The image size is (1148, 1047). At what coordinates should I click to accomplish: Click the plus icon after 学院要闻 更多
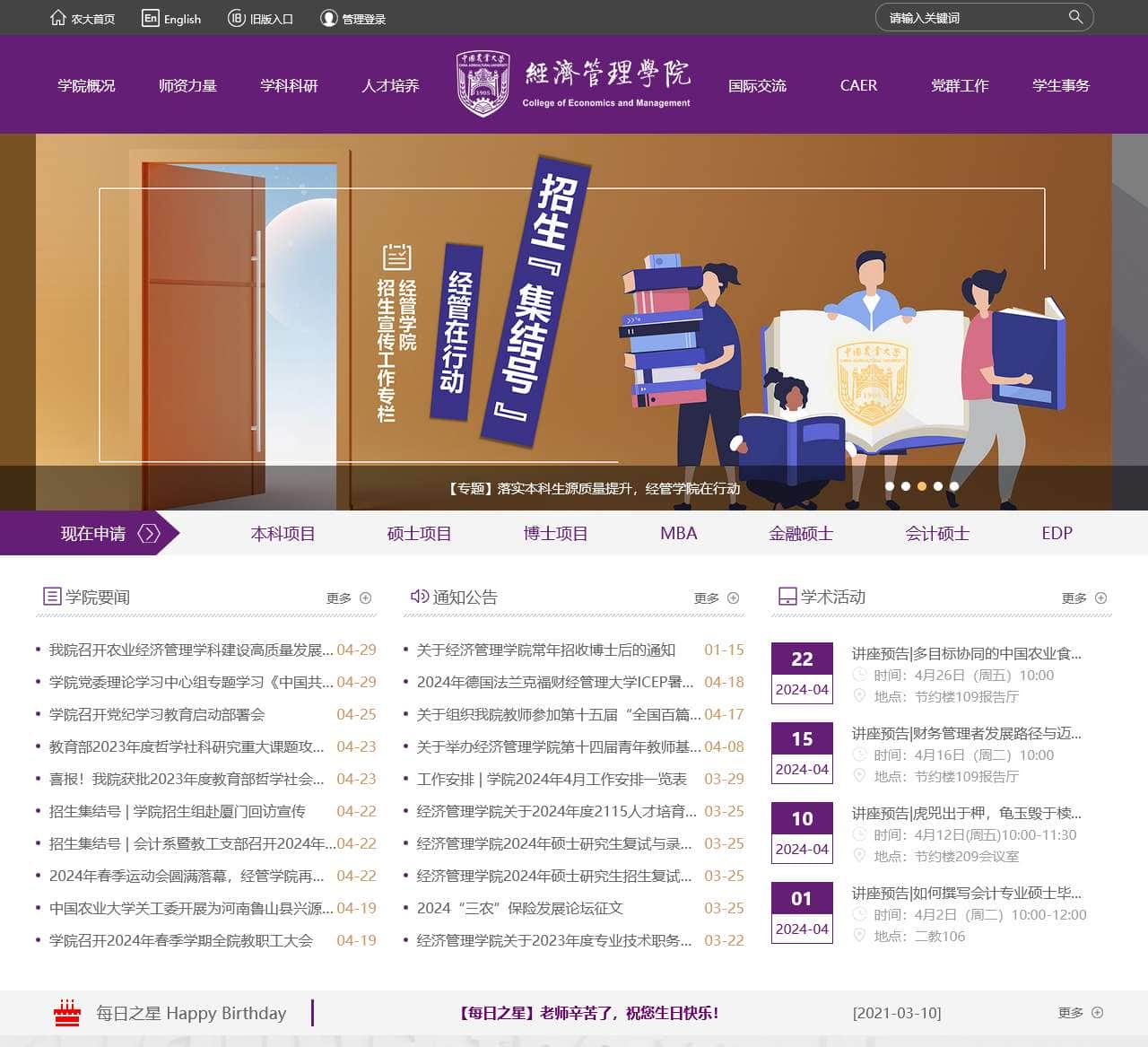[365, 598]
